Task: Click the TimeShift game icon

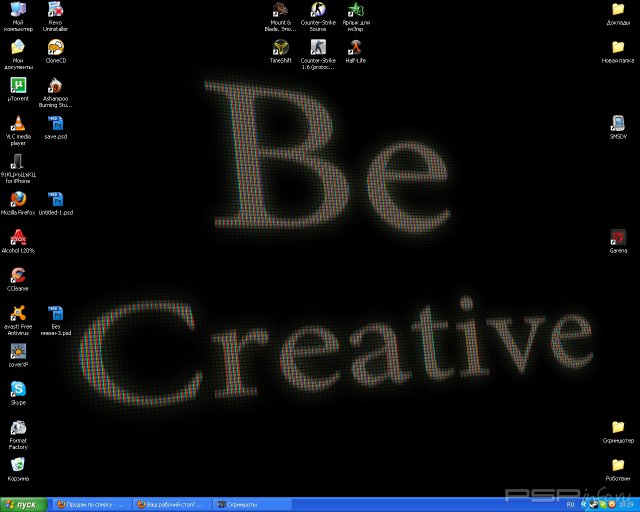Action: [x=281, y=47]
